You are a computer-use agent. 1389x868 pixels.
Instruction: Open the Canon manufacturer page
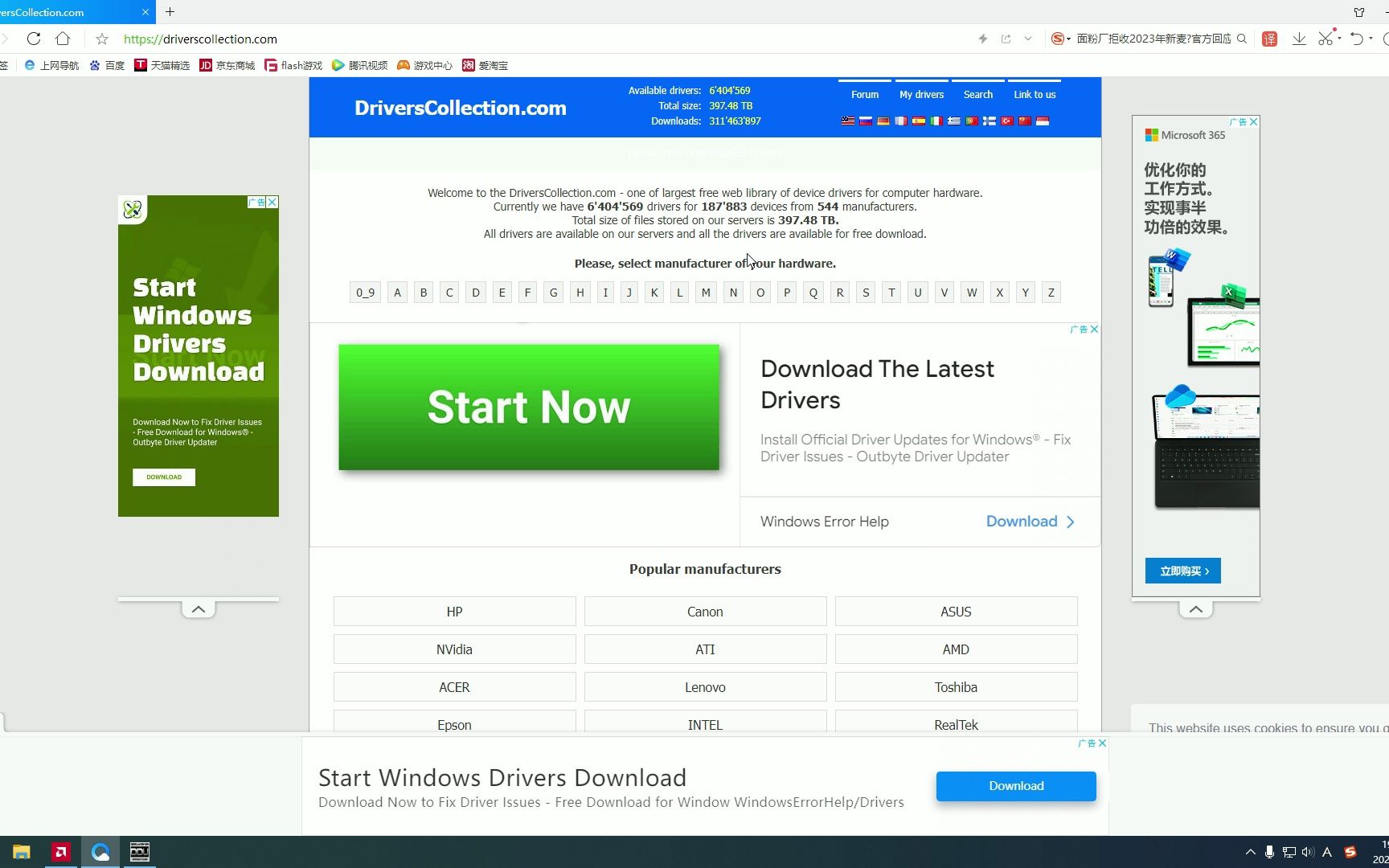click(706, 612)
